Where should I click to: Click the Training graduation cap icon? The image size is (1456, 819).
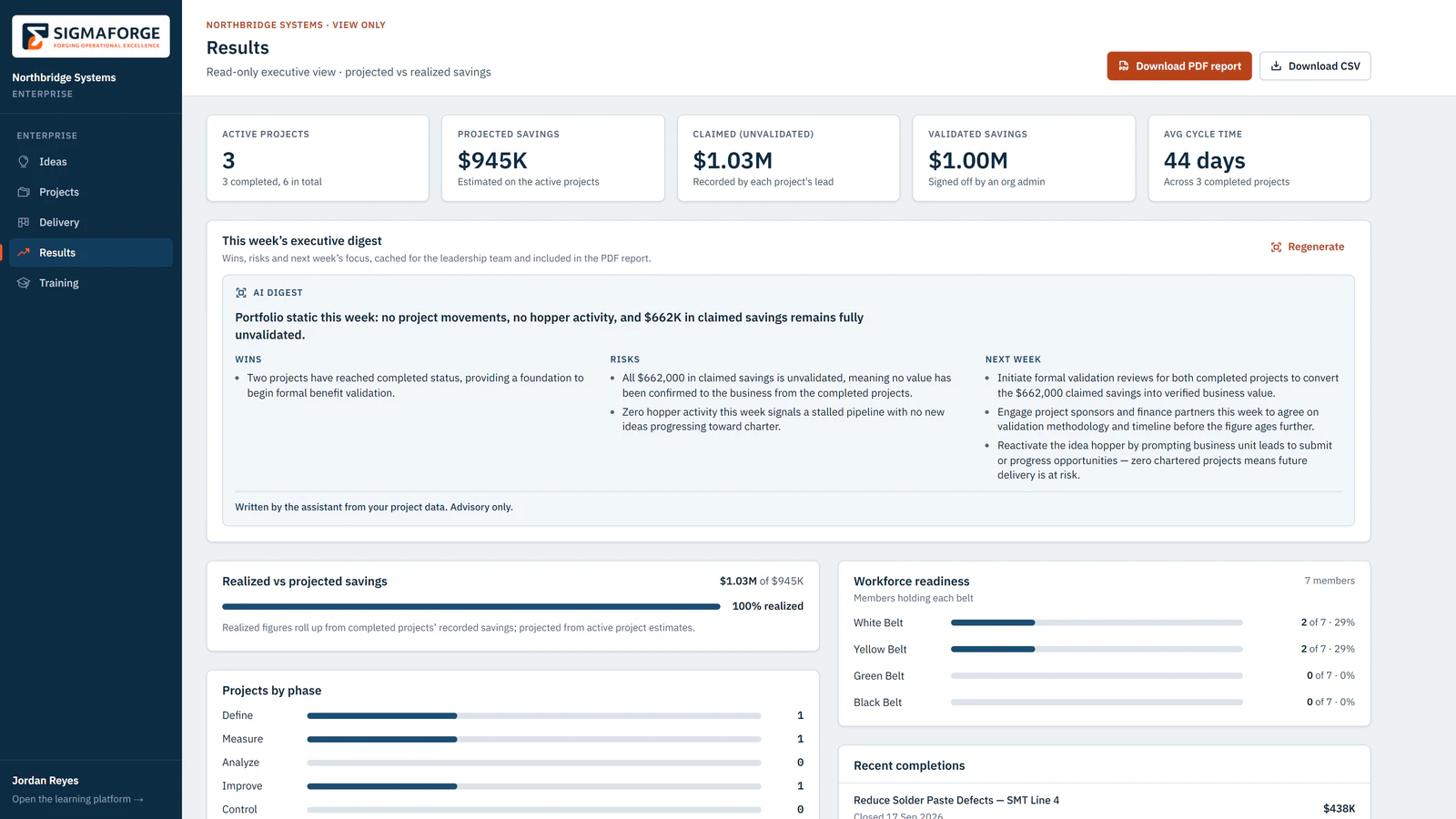pos(24,283)
